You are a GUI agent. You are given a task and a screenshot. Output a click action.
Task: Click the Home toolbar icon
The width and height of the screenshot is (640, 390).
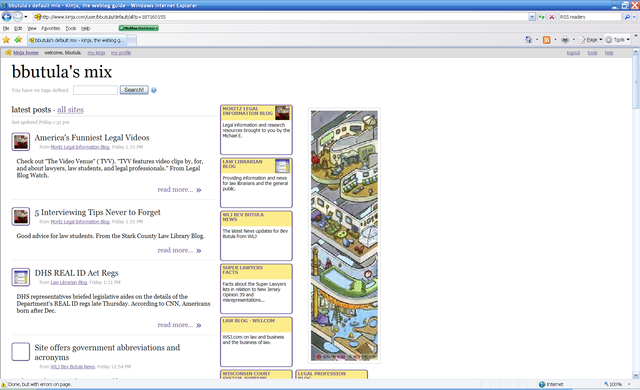(x=529, y=40)
